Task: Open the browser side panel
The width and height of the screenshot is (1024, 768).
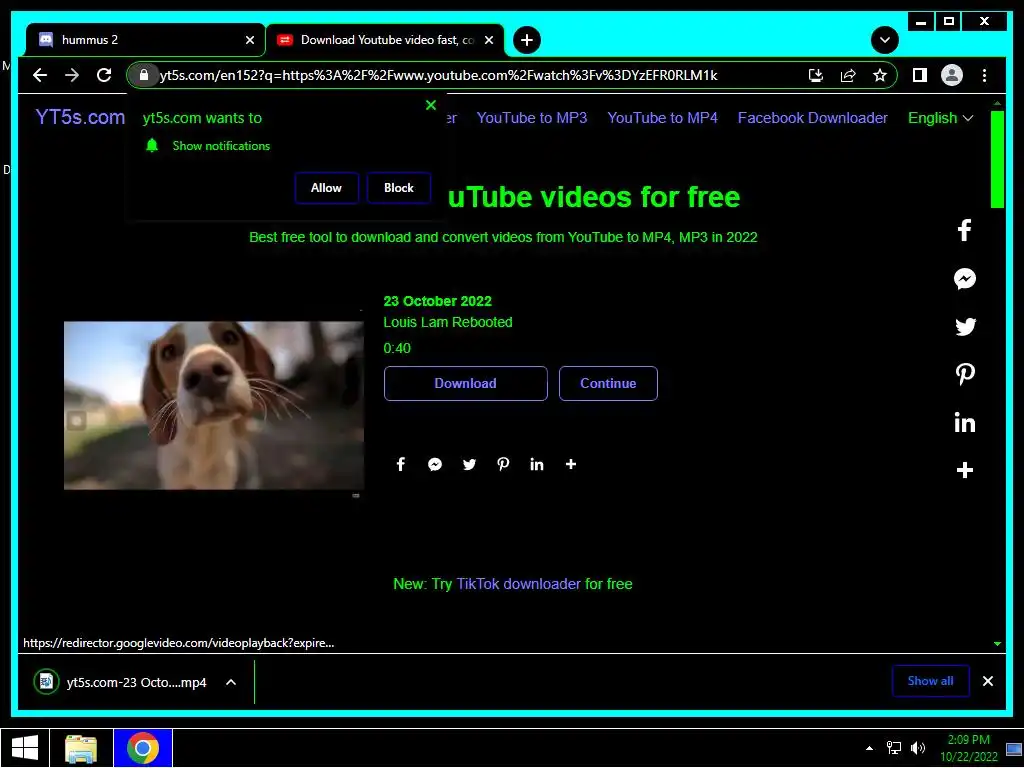Action: click(920, 75)
